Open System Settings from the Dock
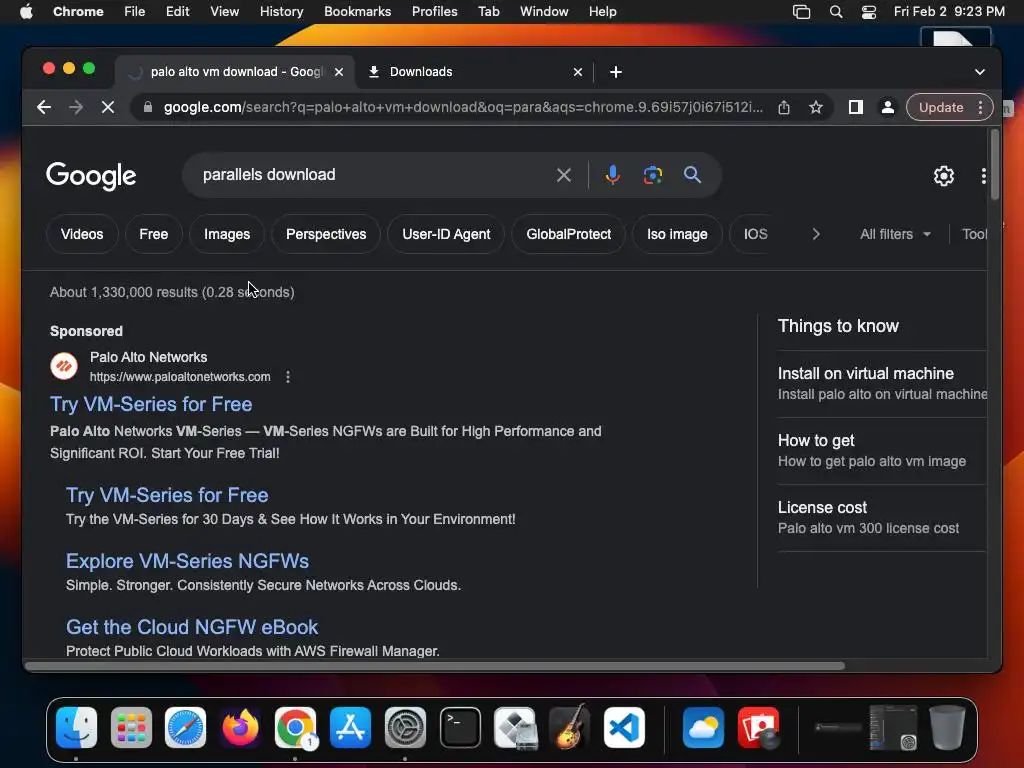The width and height of the screenshot is (1024, 768). click(x=405, y=728)
